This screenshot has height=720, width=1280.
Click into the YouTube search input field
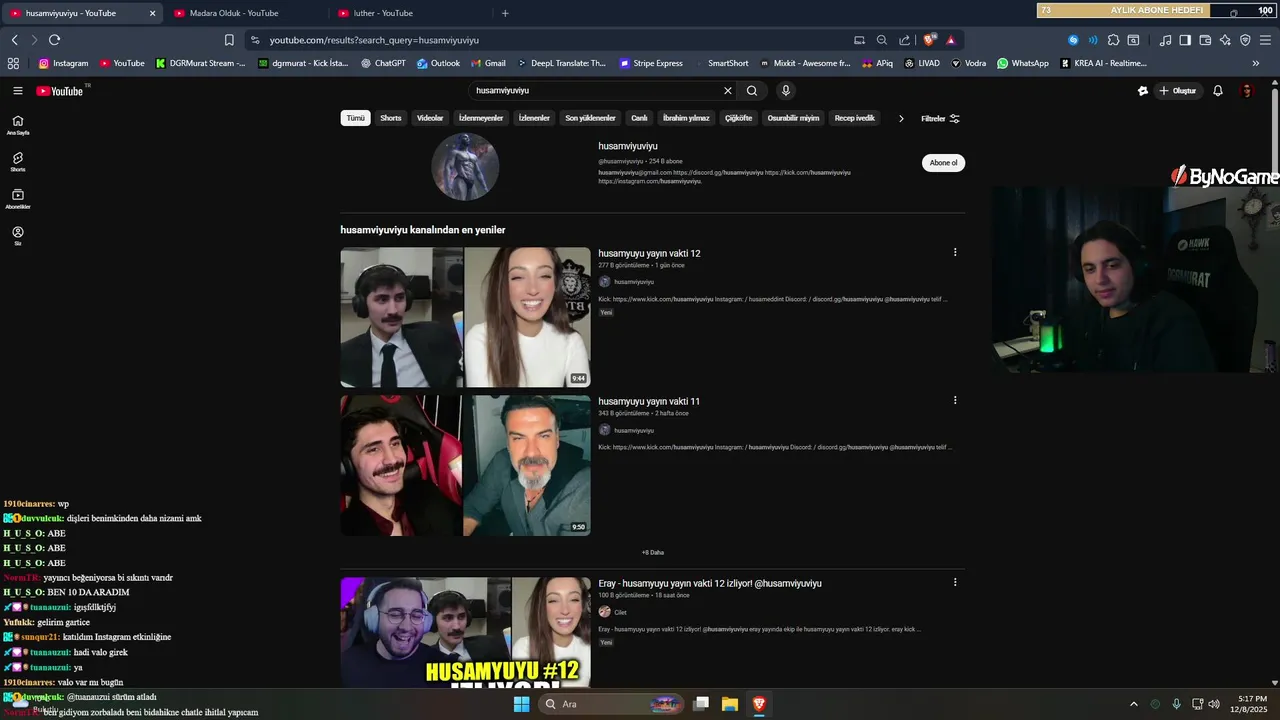click(x=595, y=90)
